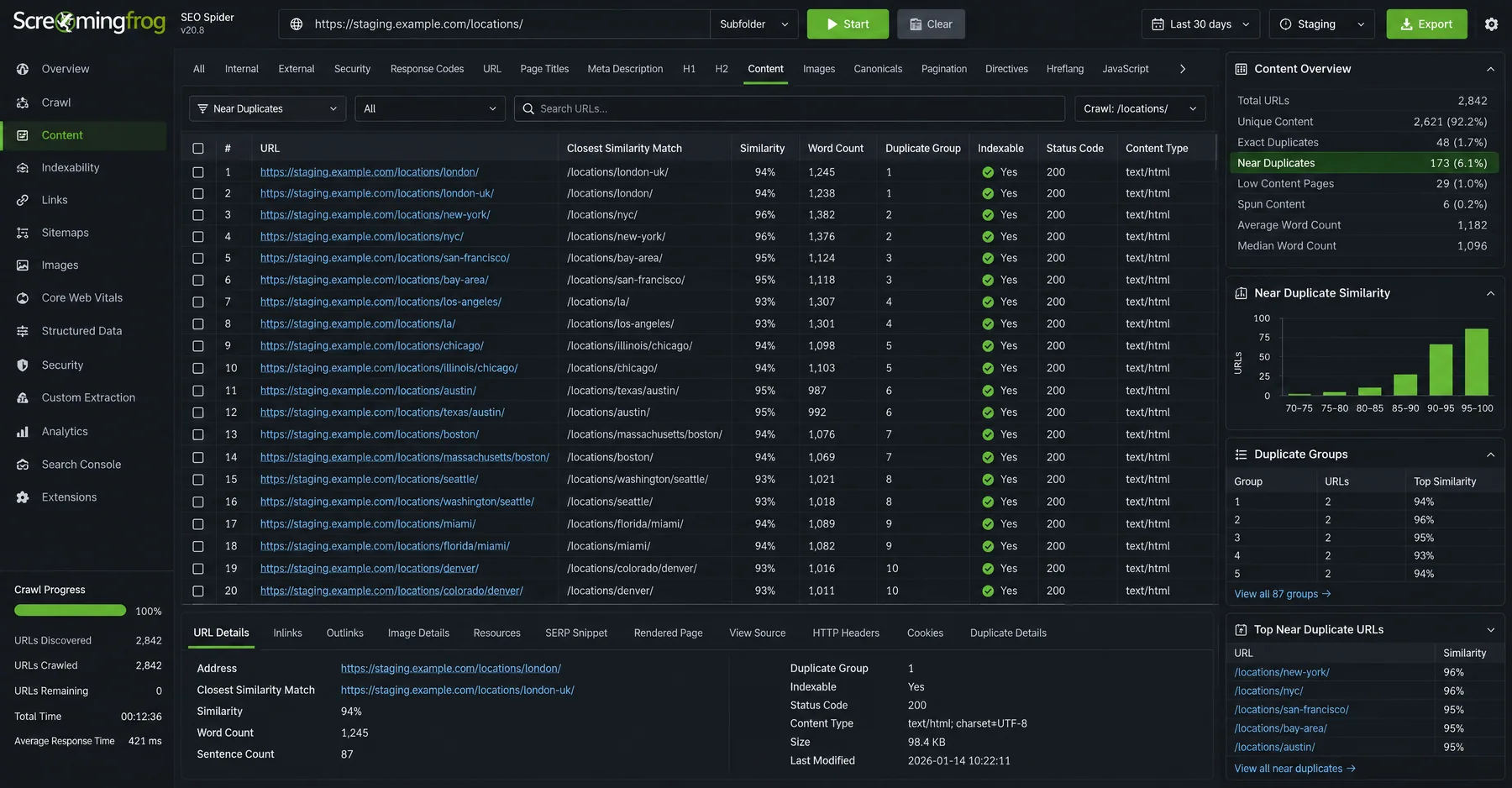Open Search Console sidebar icon
The image size is (1512, 788).
[23, 465]
